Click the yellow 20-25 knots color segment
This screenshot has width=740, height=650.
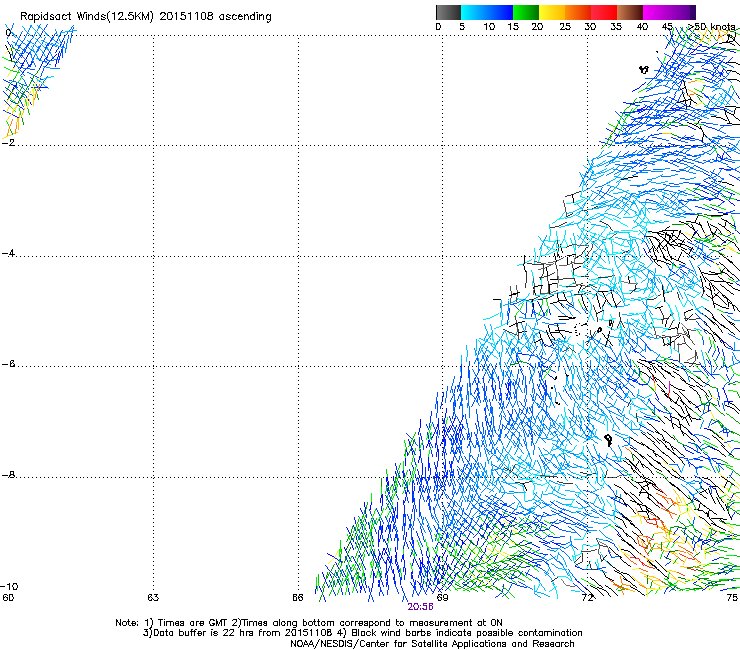(x=552, y=12)
